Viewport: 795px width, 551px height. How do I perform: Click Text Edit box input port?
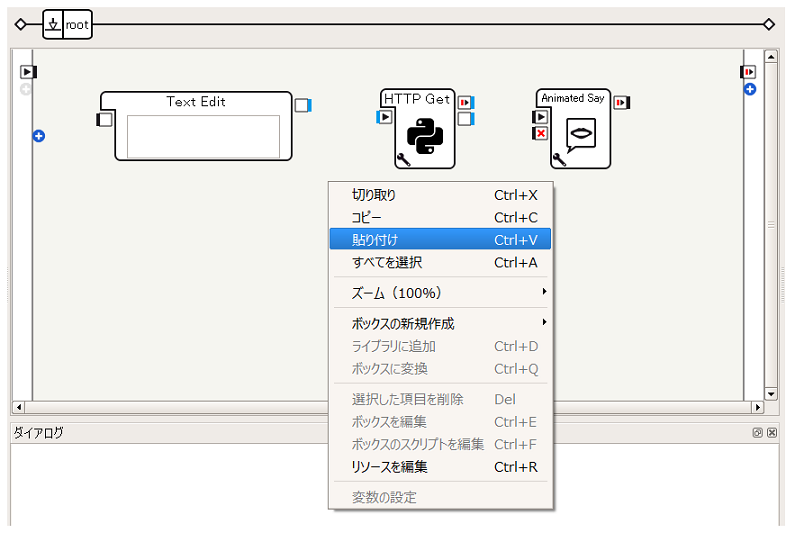(104, 120)
